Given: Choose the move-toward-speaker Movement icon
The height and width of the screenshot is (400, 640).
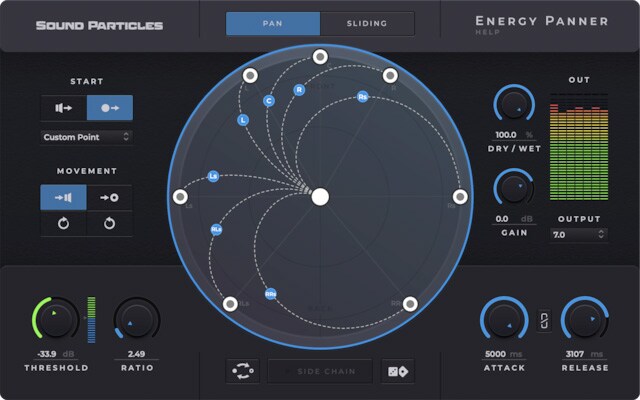Looking at the screenshot, I should click(64, 197).
